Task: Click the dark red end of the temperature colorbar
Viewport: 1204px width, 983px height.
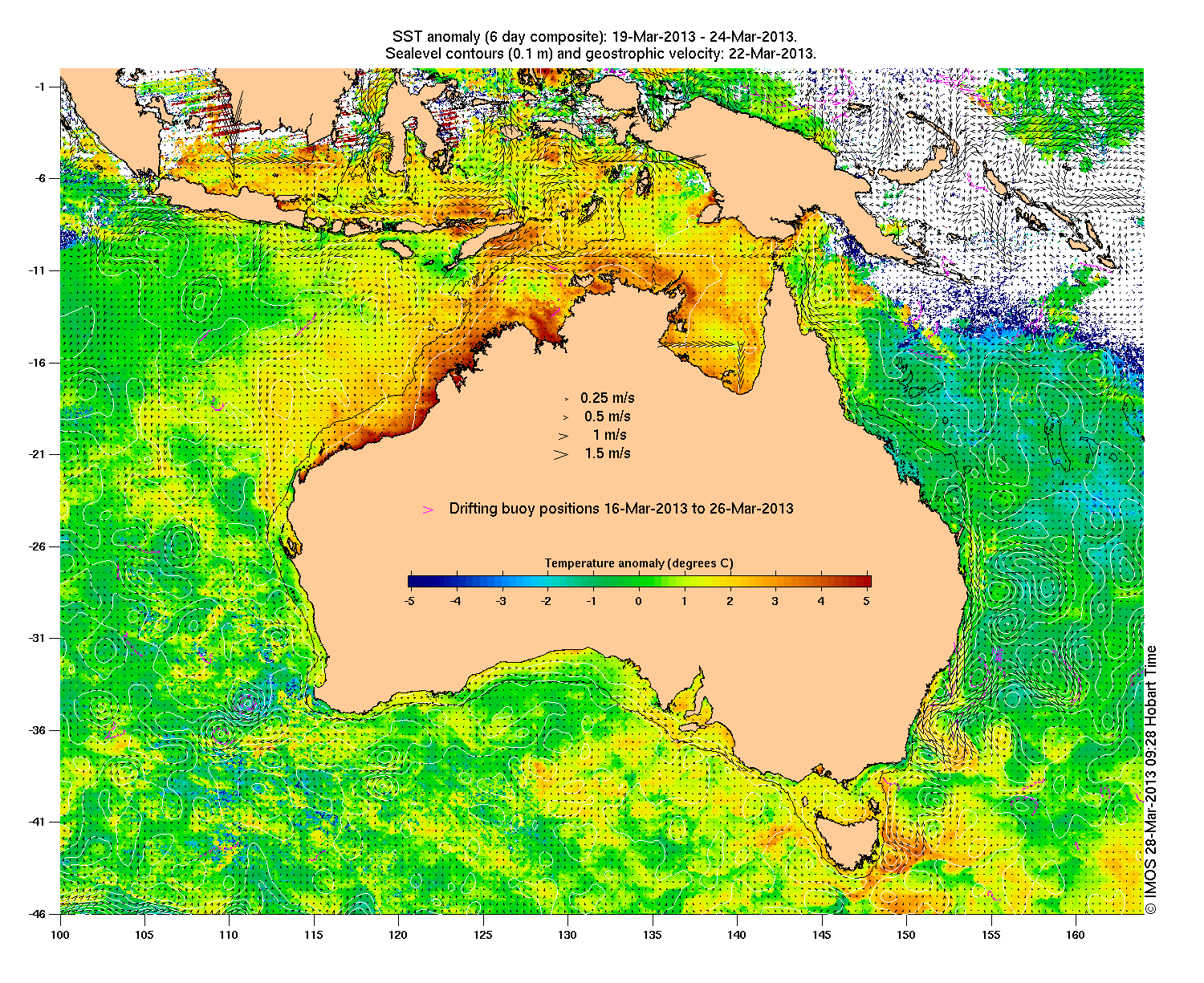Action: [x=866, y=582]
